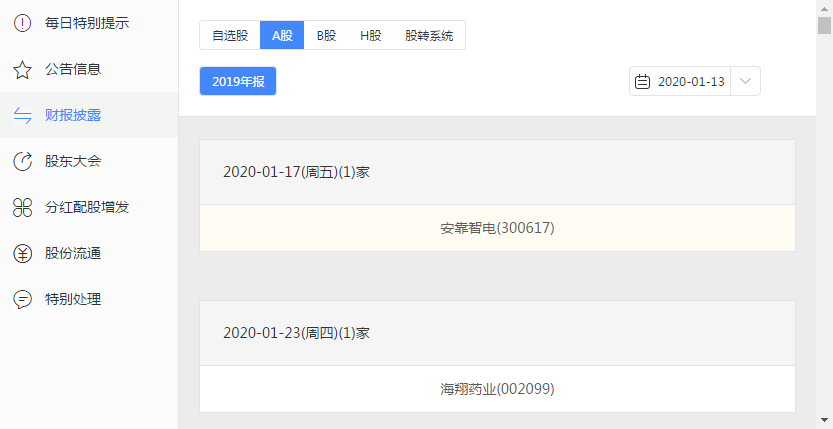Click the four-circles icon beside 分红配股增发
This screenshot has height=429, width=833.
point(22,207)
